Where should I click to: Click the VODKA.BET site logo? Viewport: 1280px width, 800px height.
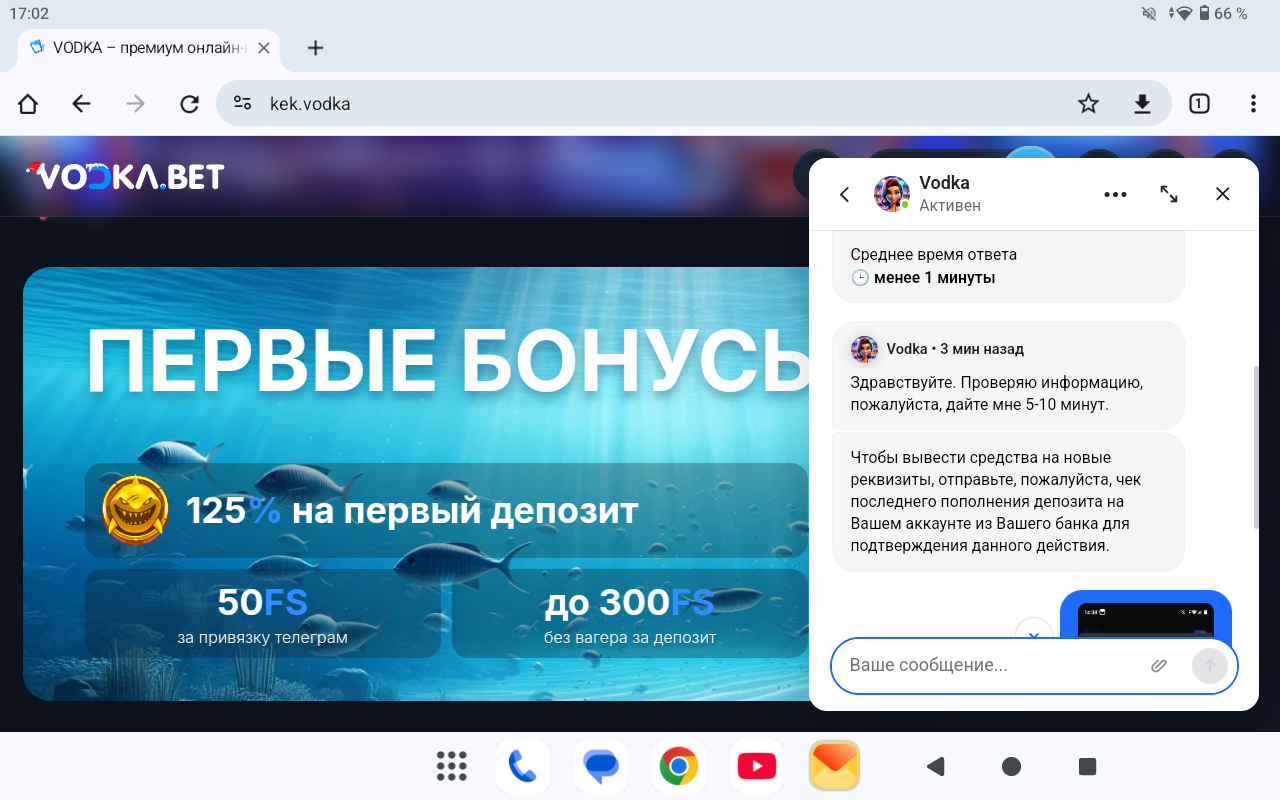click(125, 177)
